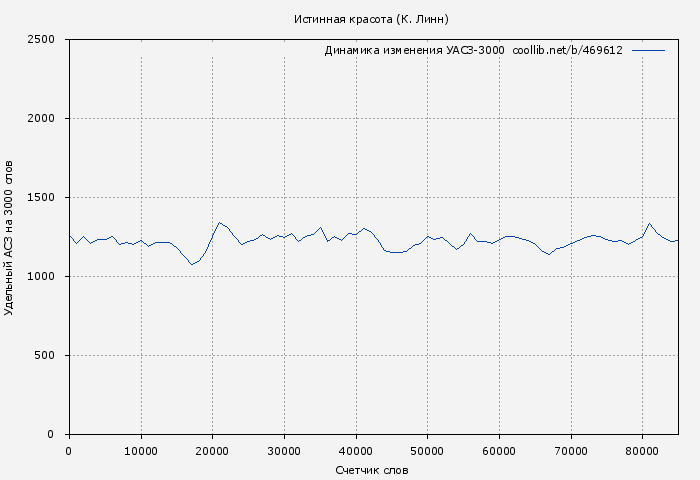The height and width of the screenshot is (480, 700).
Task: Click the blue legend line sample
Action: click(x=648, y=50)
